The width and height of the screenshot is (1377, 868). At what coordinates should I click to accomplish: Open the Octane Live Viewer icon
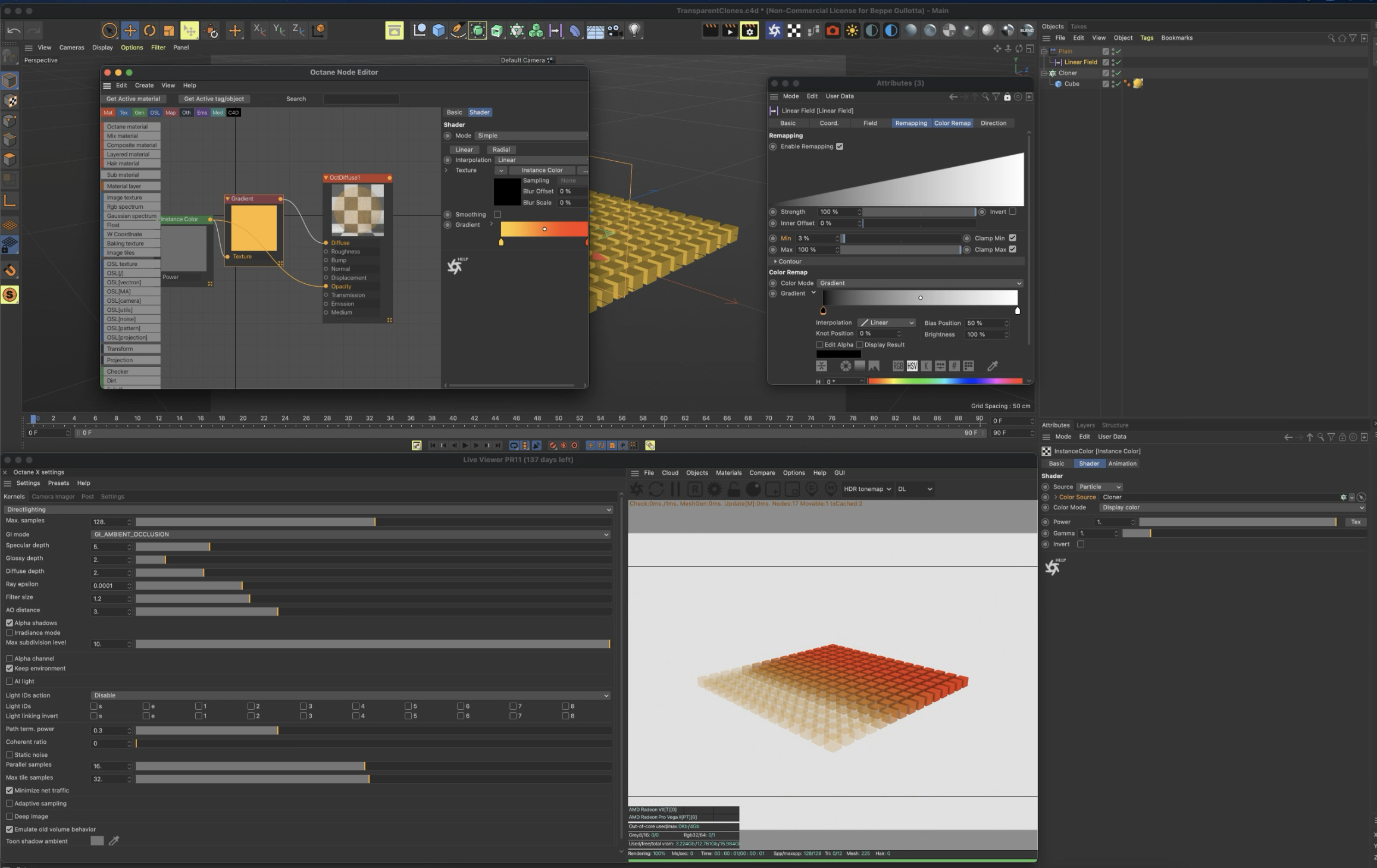[774, 30]
